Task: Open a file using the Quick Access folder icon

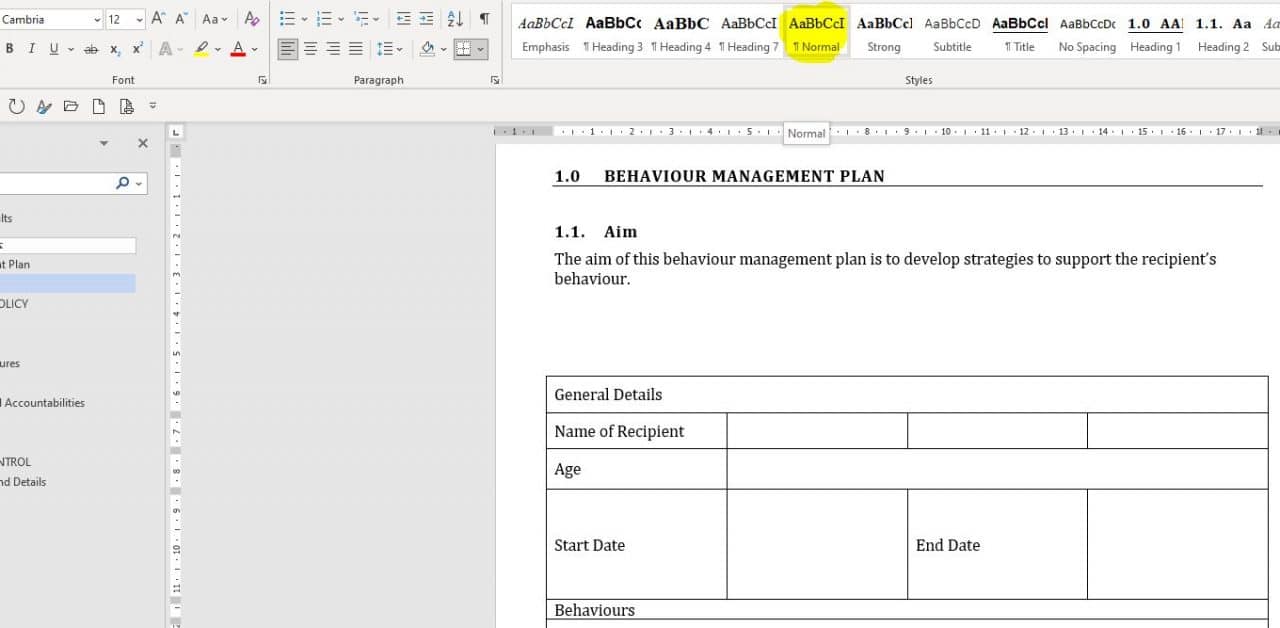Action: [x=70, y=106]
